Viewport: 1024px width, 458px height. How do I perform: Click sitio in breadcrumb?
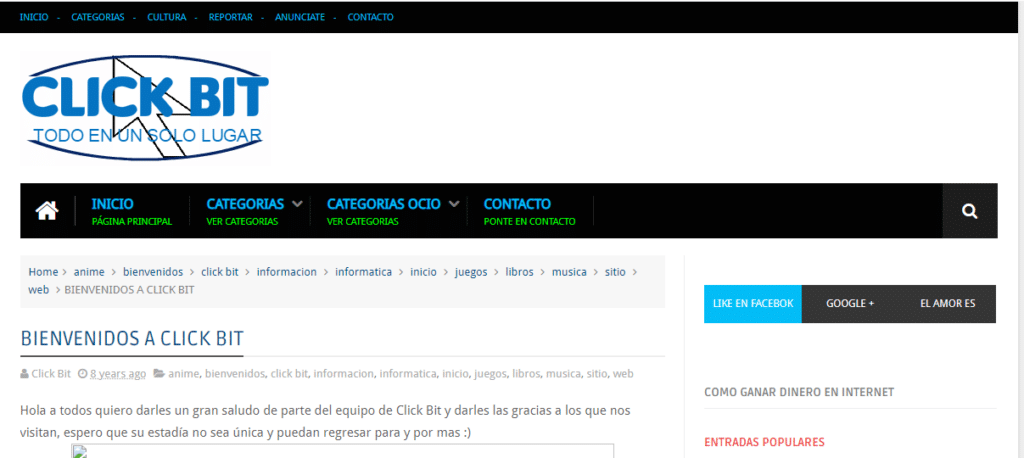tap(615, 272)
